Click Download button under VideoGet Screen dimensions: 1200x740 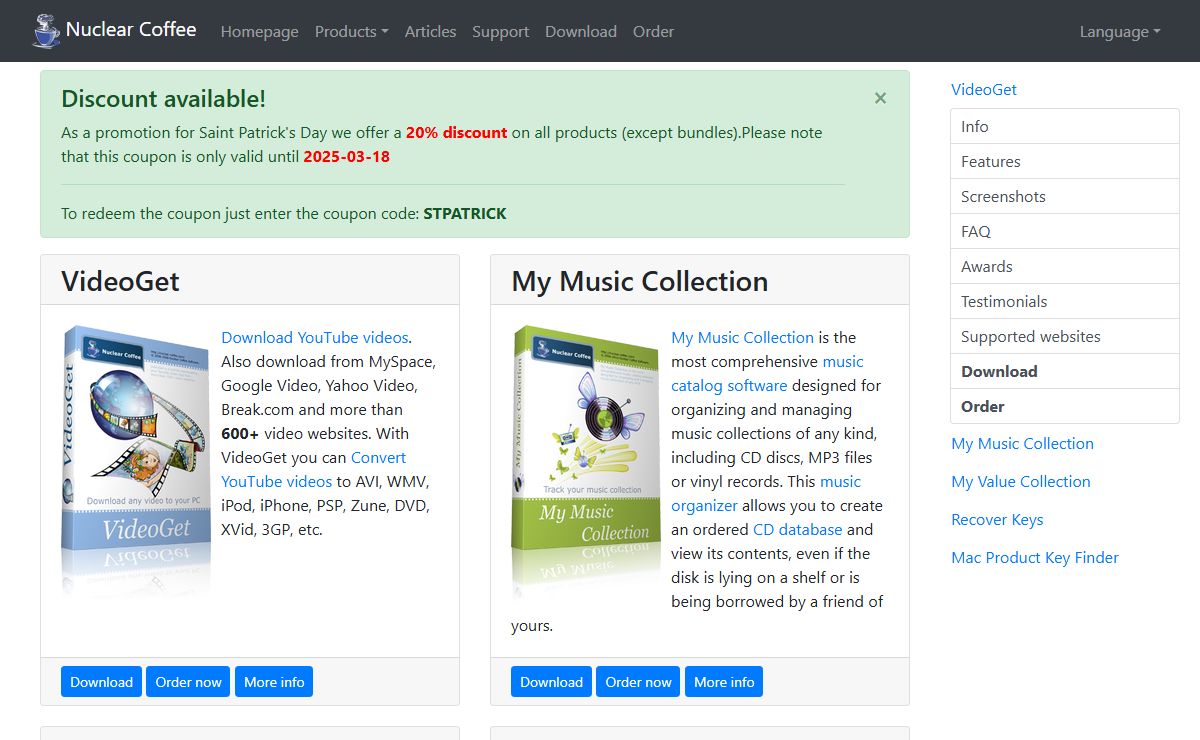(101, 682)
